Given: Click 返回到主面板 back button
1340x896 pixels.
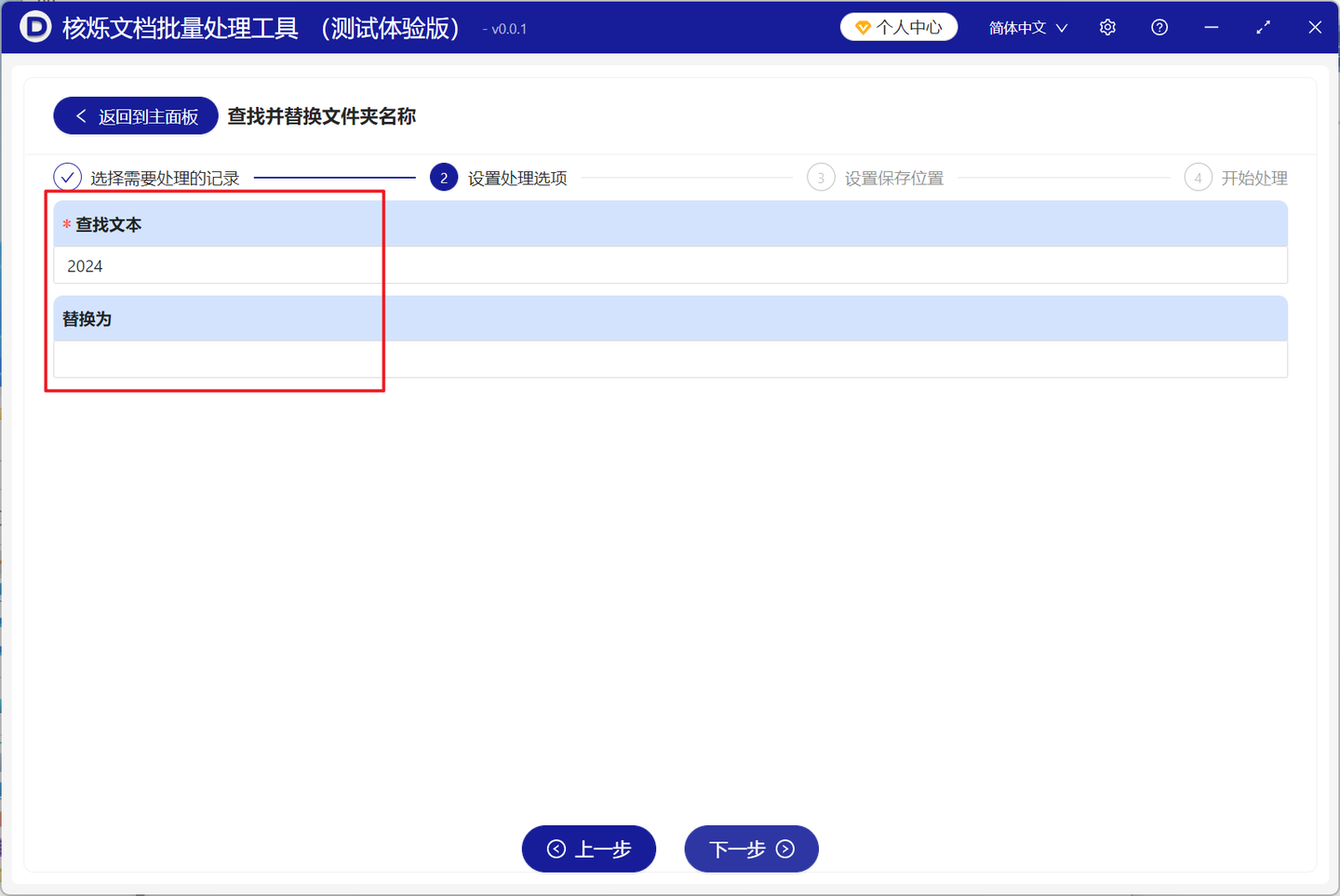Looking at the screenshot, I should coord(136,116).
